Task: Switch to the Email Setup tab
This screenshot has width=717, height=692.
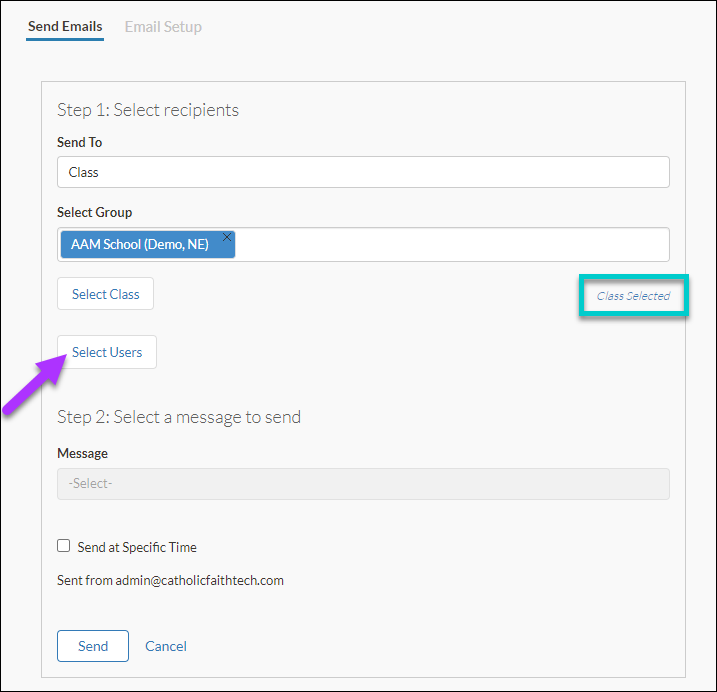Action: tap(163, 27)
